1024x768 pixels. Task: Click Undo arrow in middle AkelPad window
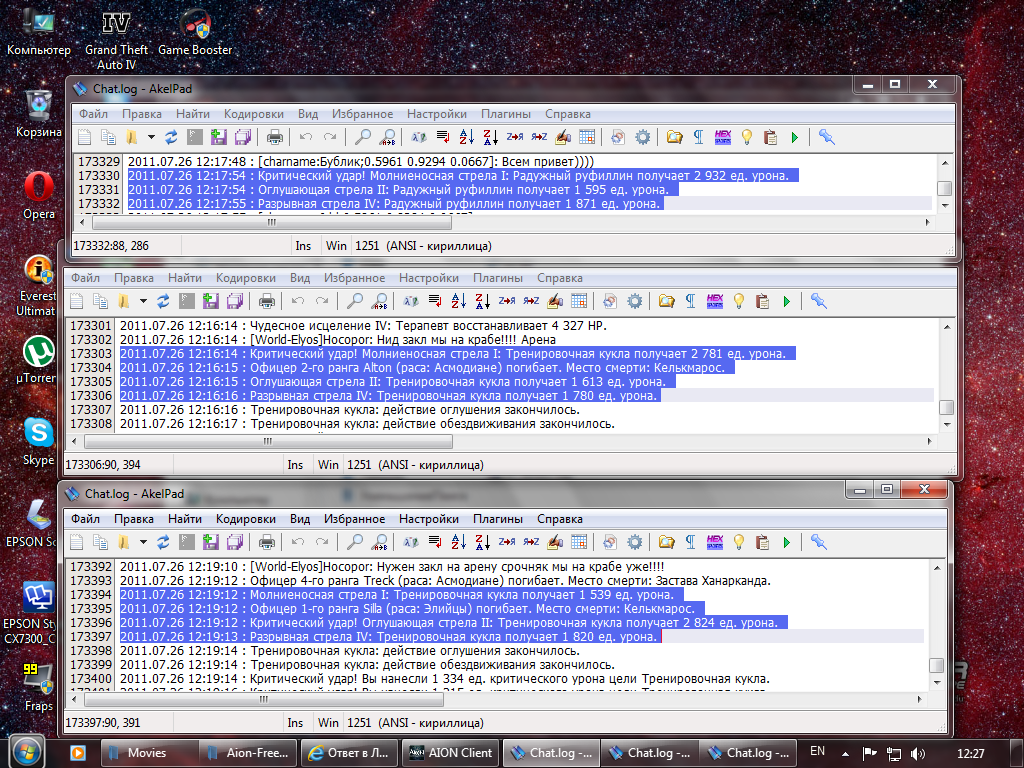[x=298, y=301]
